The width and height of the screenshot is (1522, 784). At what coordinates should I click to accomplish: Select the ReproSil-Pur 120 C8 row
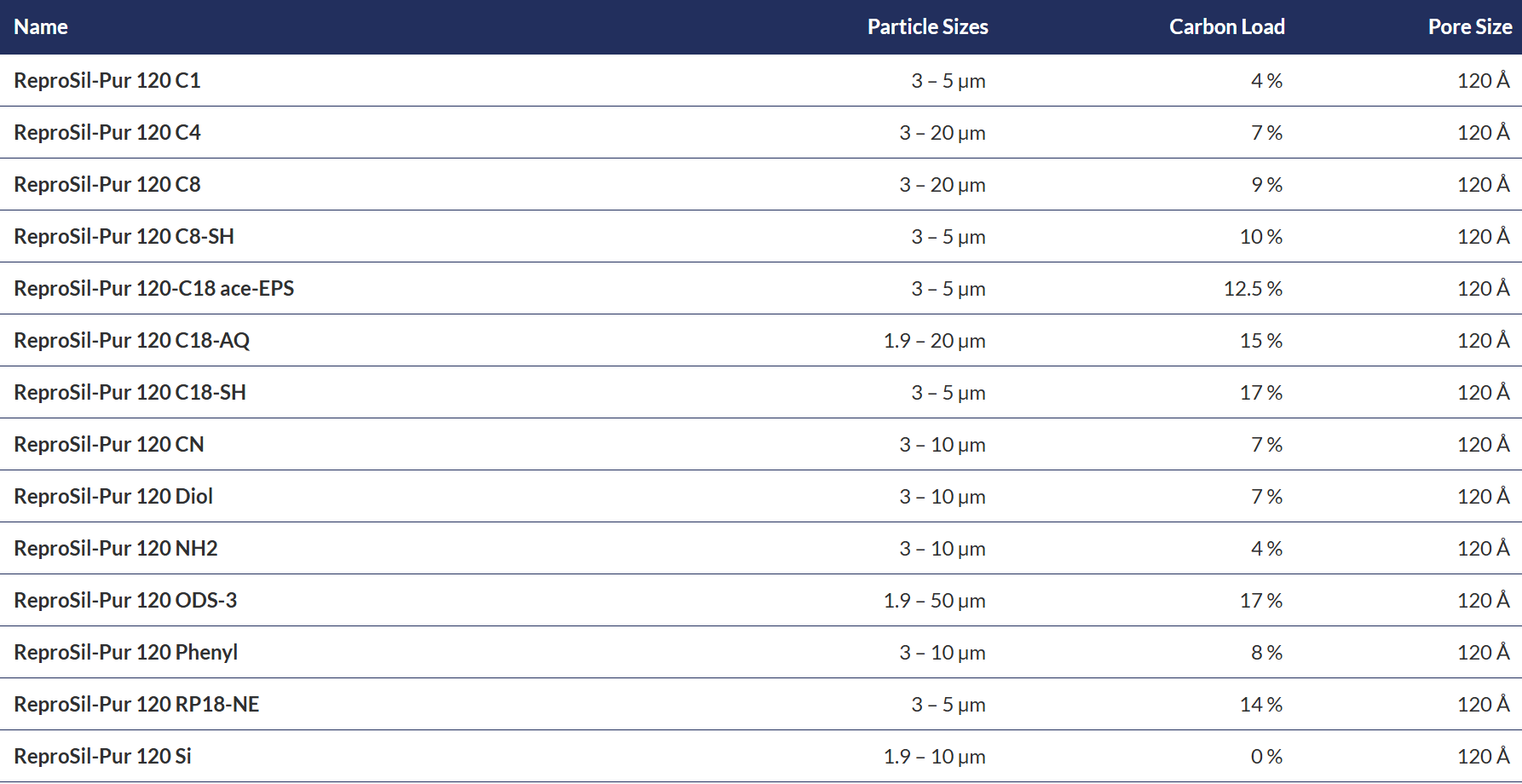coord(761,184)
